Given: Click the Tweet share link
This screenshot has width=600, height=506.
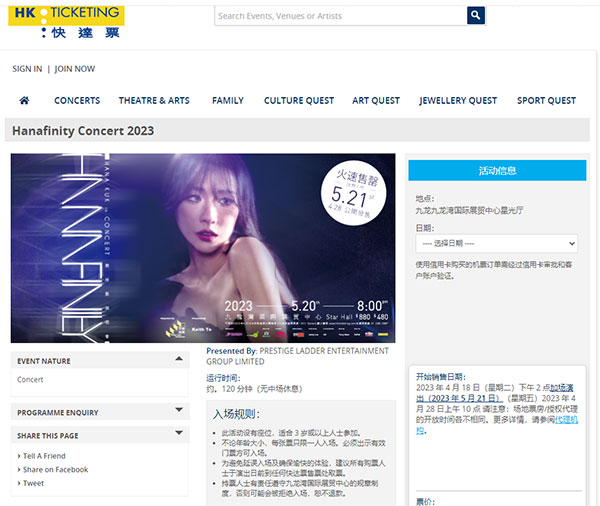Looking at the screenshot, I should [33, 483].
